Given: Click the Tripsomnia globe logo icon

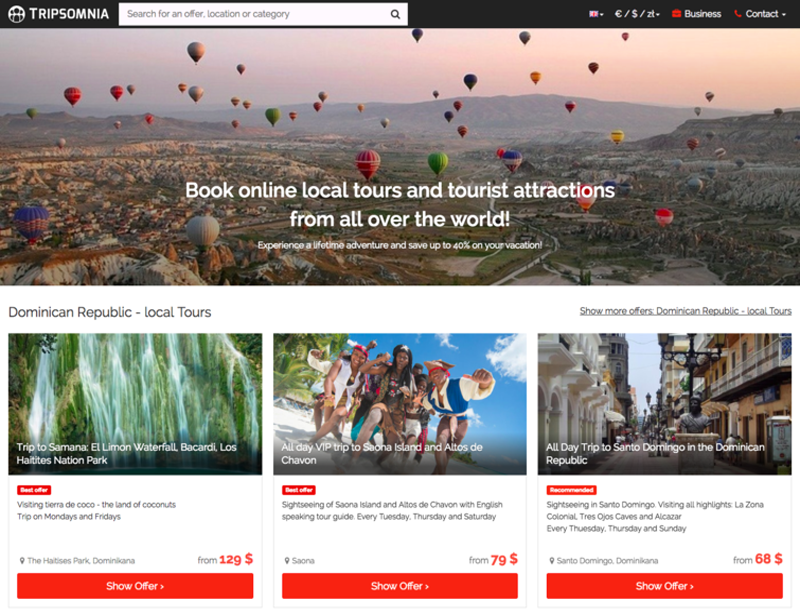Looking at the screenshot, I should pyautogui.click(x=16, y=14).
